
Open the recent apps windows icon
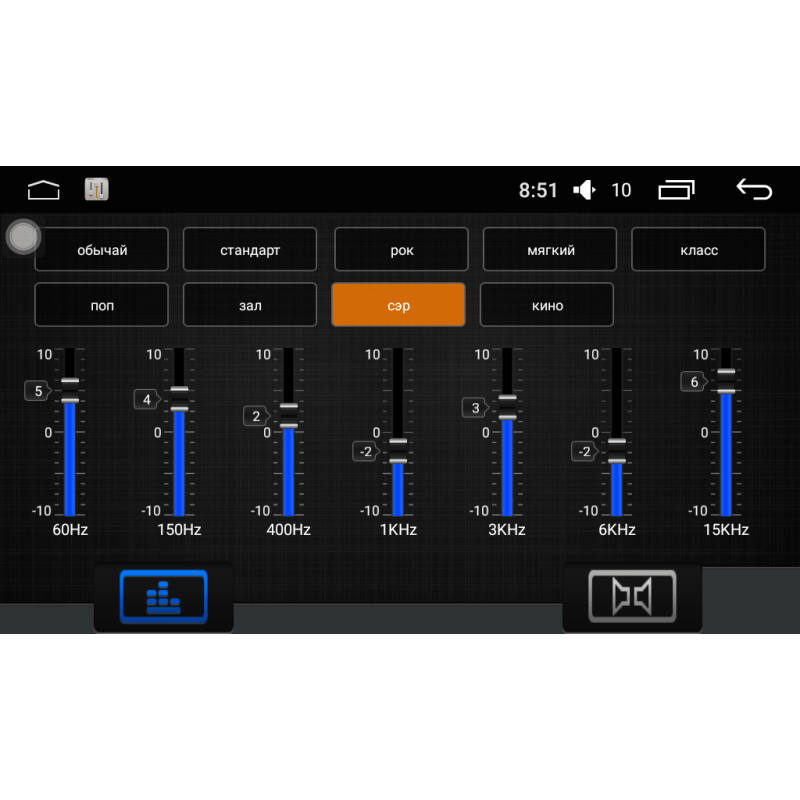[x=677, y=190]
